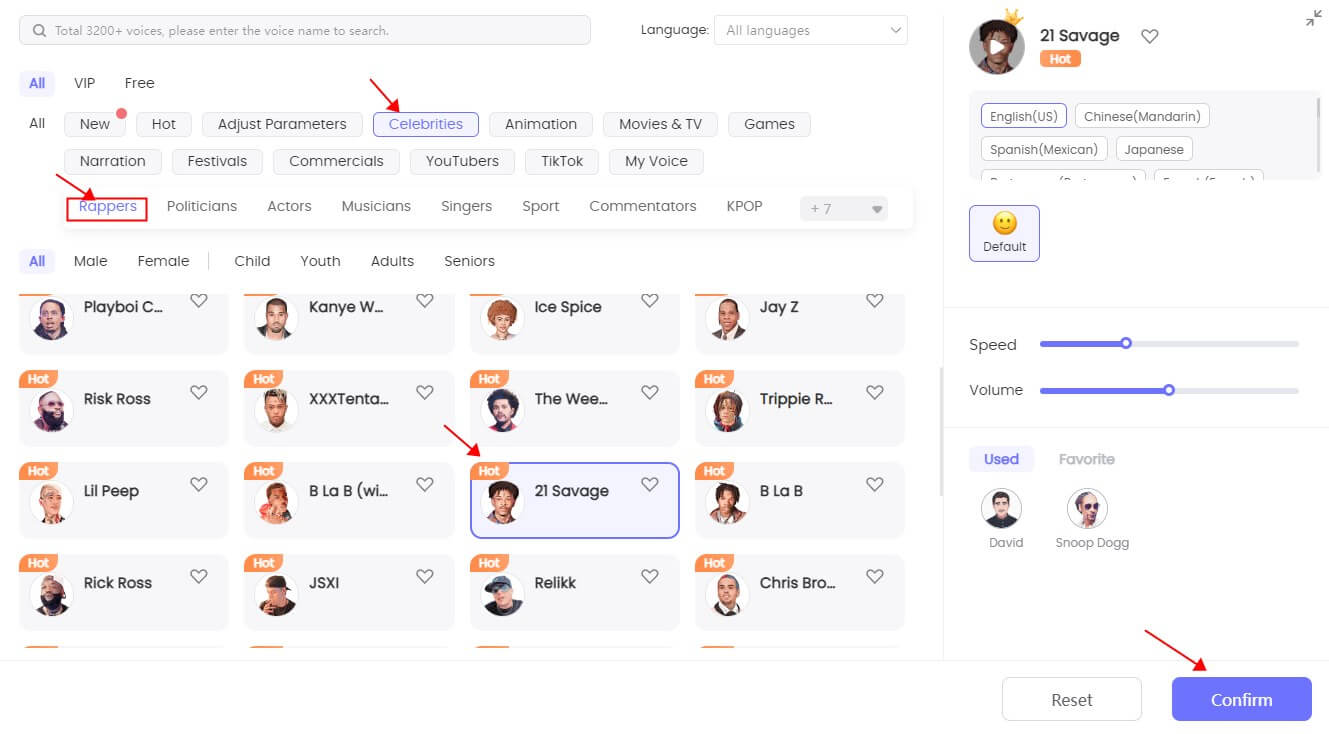Open the New category

pos(95,124)
